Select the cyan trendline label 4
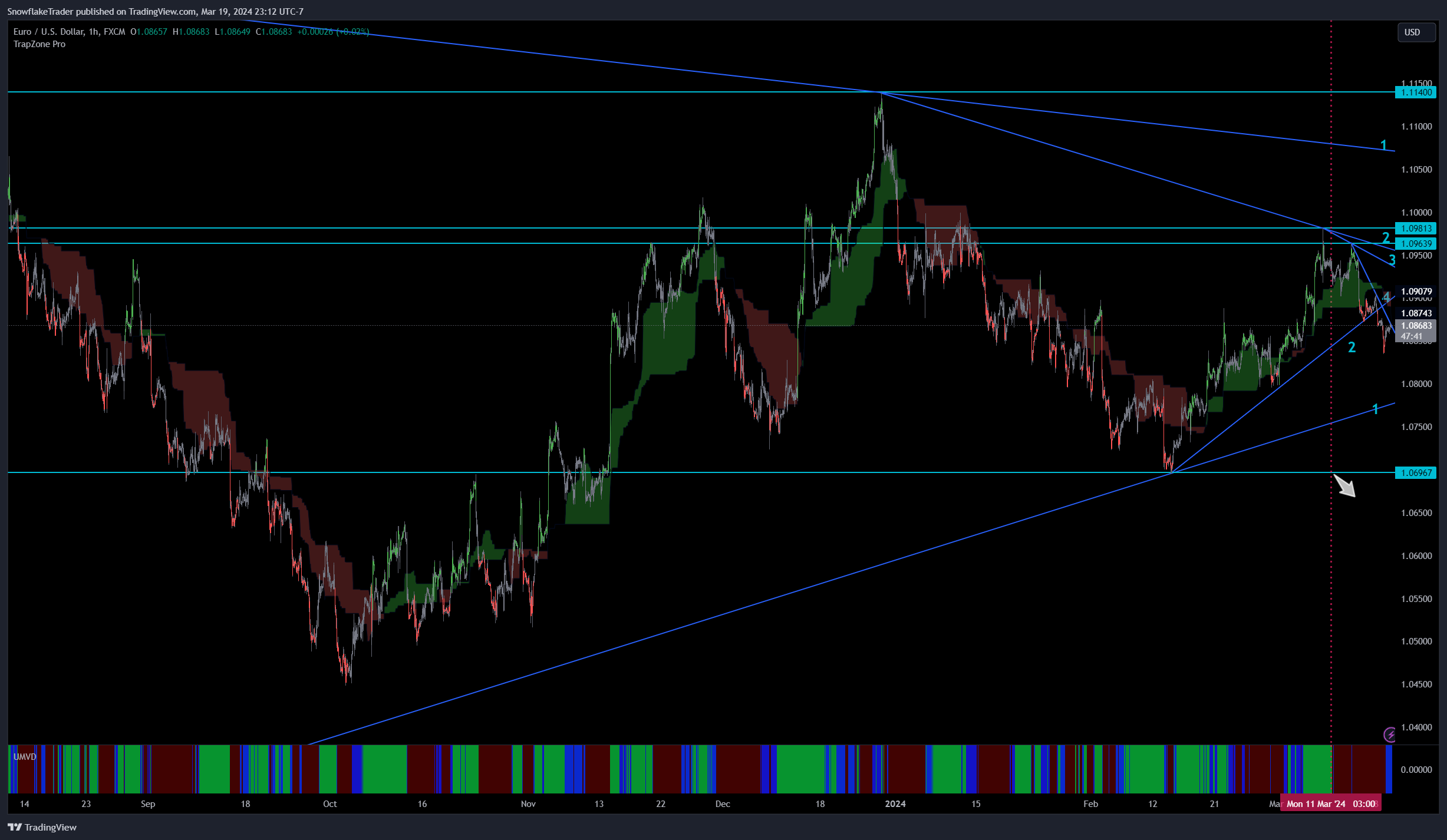 click(1386, 296)
